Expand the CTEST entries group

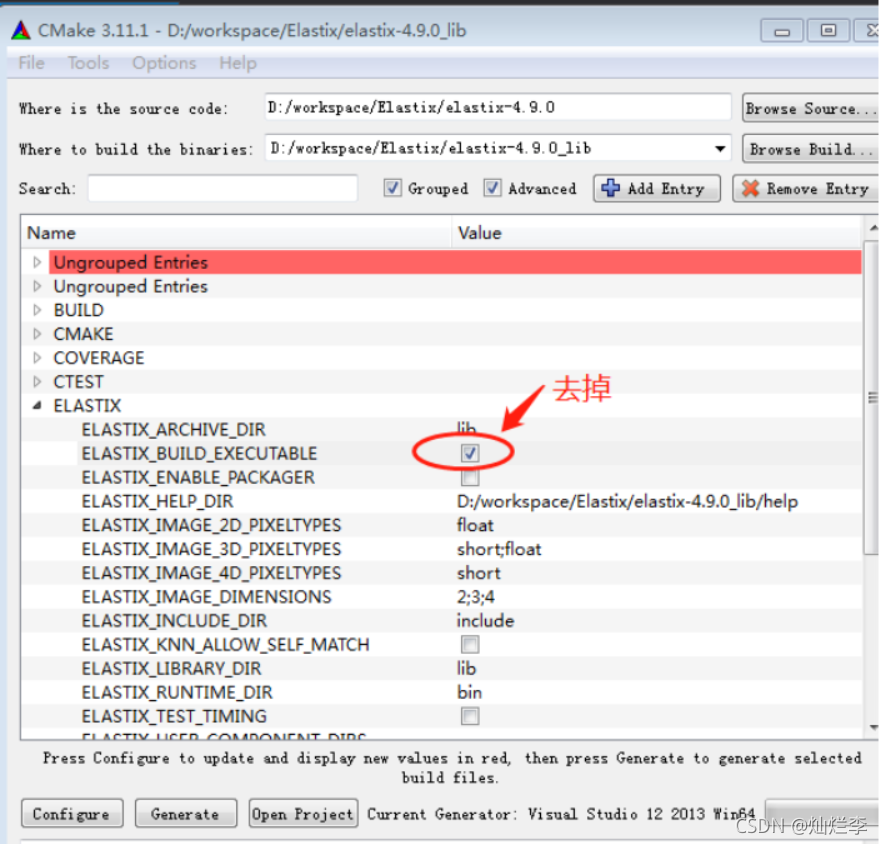[37, 381]
